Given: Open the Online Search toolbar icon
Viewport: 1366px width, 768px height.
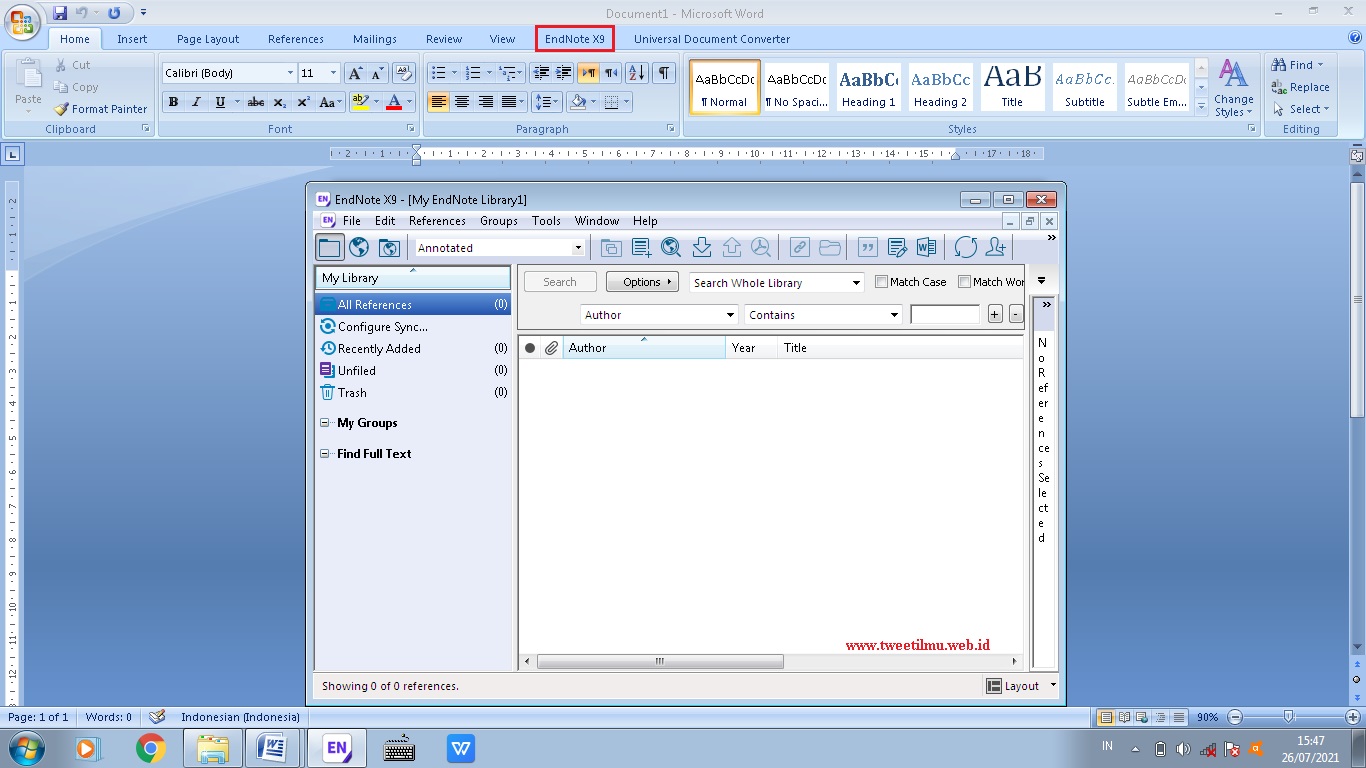Looking at the screenshot, I should (671, 248).
